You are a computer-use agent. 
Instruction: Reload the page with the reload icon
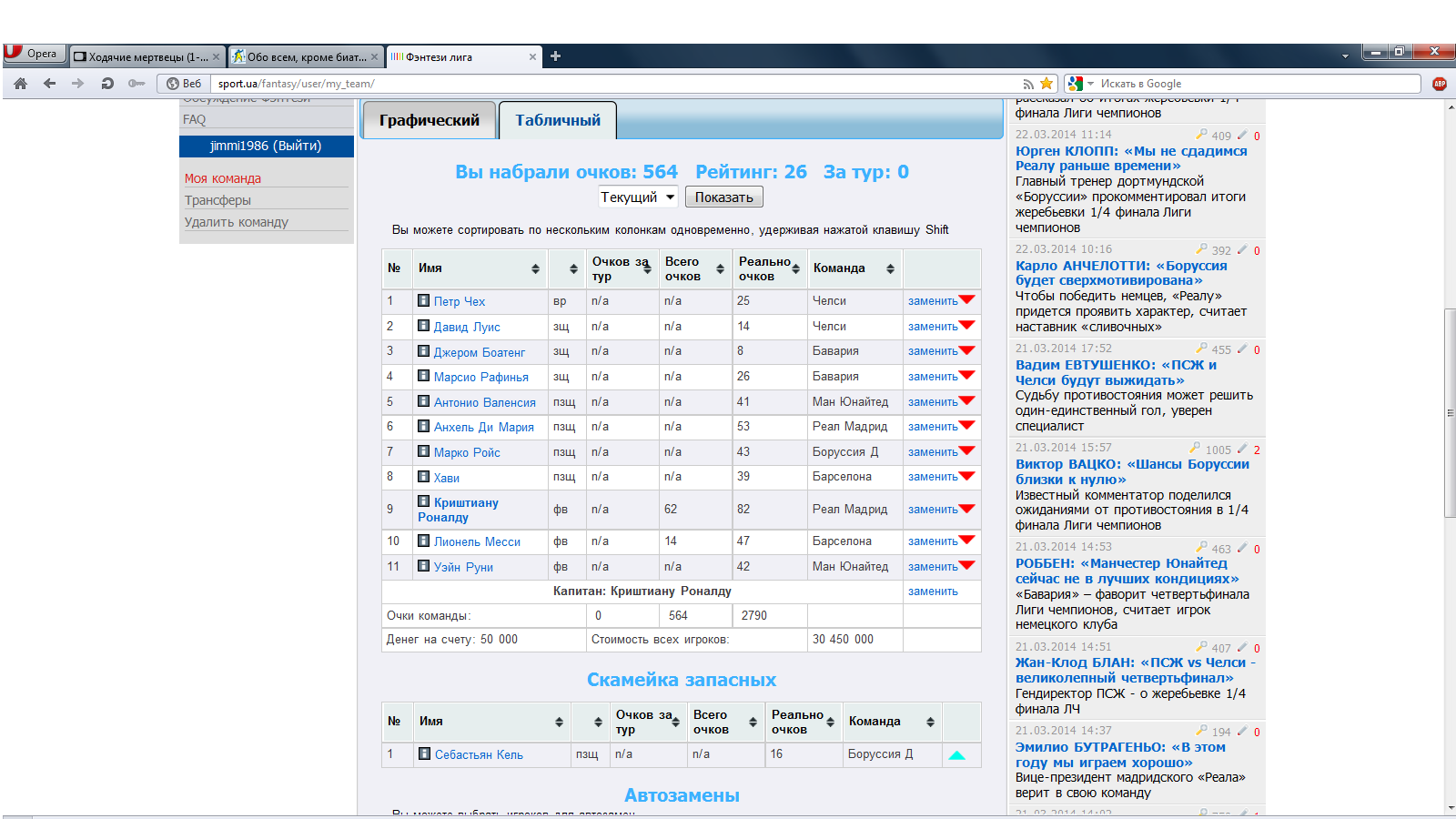click(107, 84)
